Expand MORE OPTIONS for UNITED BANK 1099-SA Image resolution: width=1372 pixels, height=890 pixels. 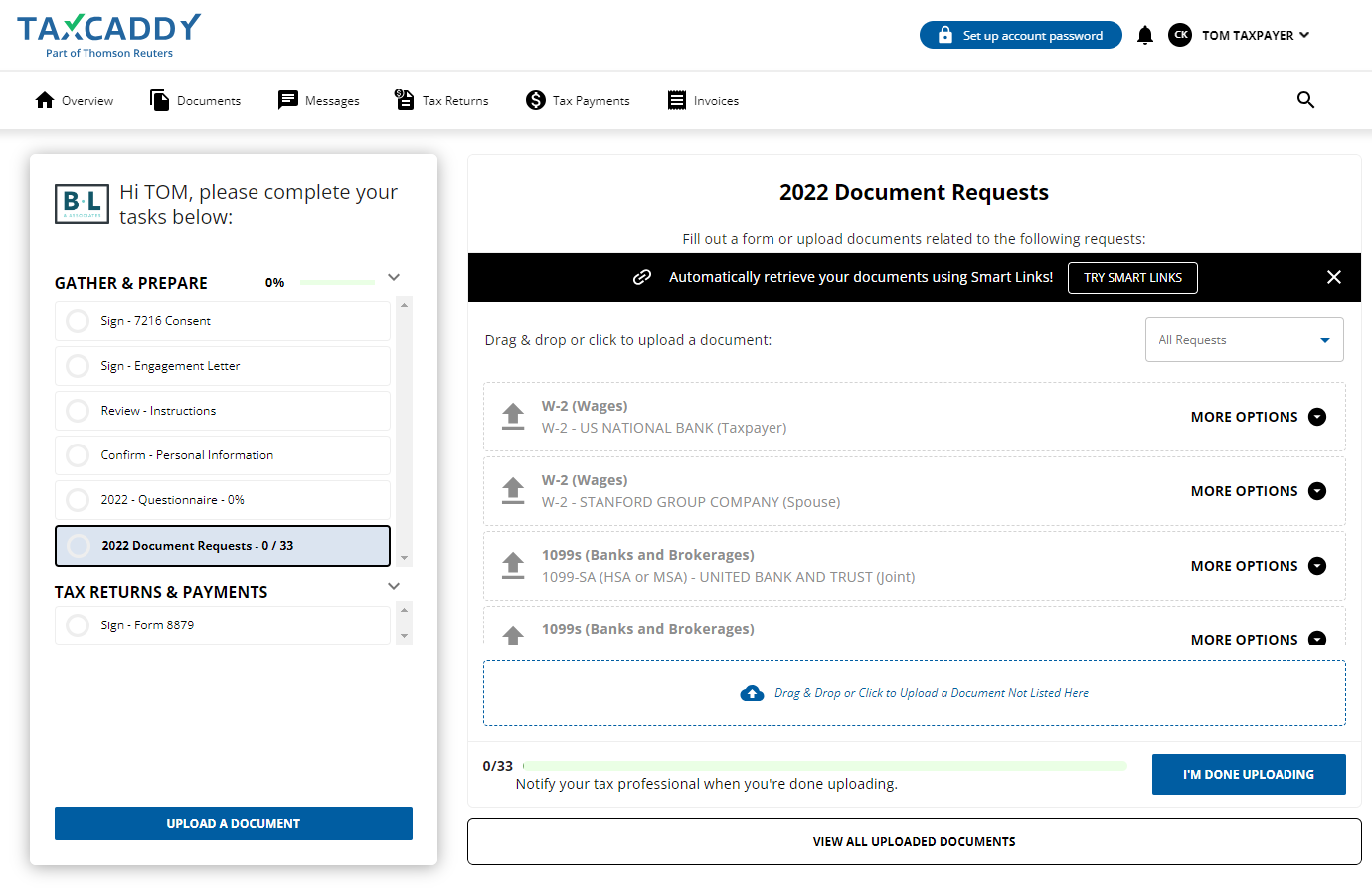click(x=1259, y=566)
